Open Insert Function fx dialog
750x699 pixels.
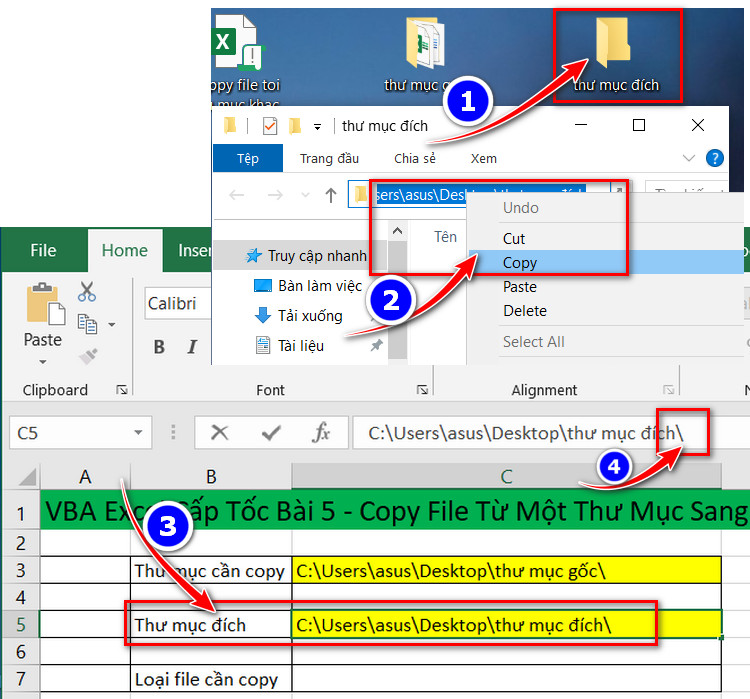pyautogui.click(x=321, y=433)
